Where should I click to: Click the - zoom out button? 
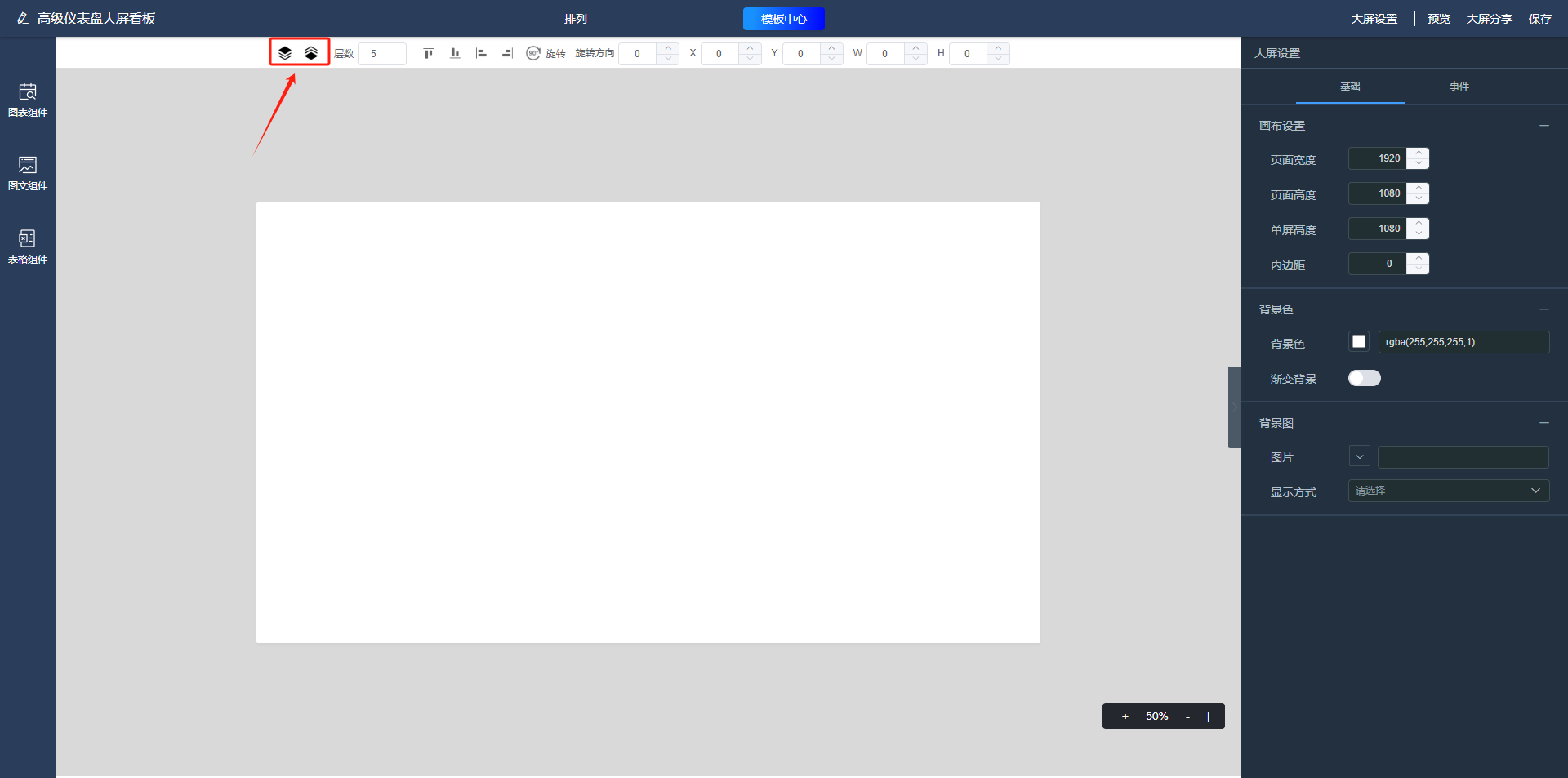1187,716
